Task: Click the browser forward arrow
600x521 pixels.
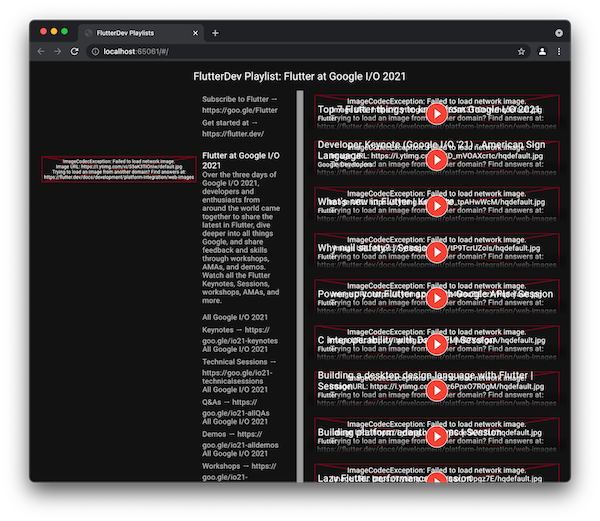Action: pos(58,51)
